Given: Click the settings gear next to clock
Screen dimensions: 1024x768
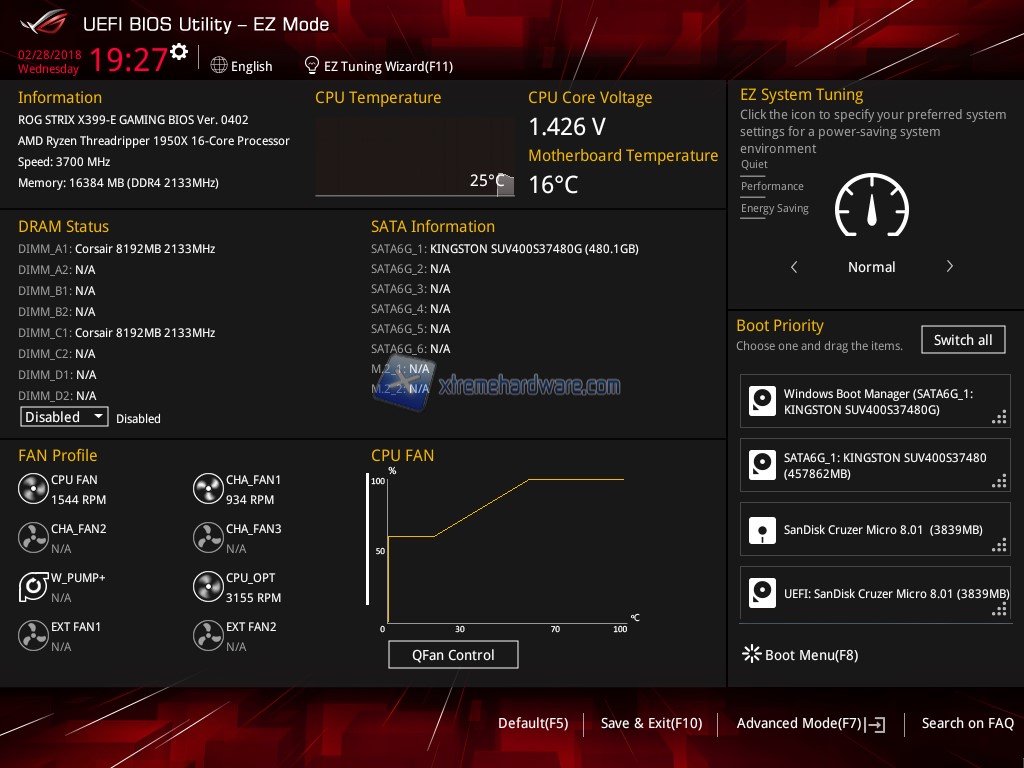Looking at the screenshot, I should [x=179, y=52].
